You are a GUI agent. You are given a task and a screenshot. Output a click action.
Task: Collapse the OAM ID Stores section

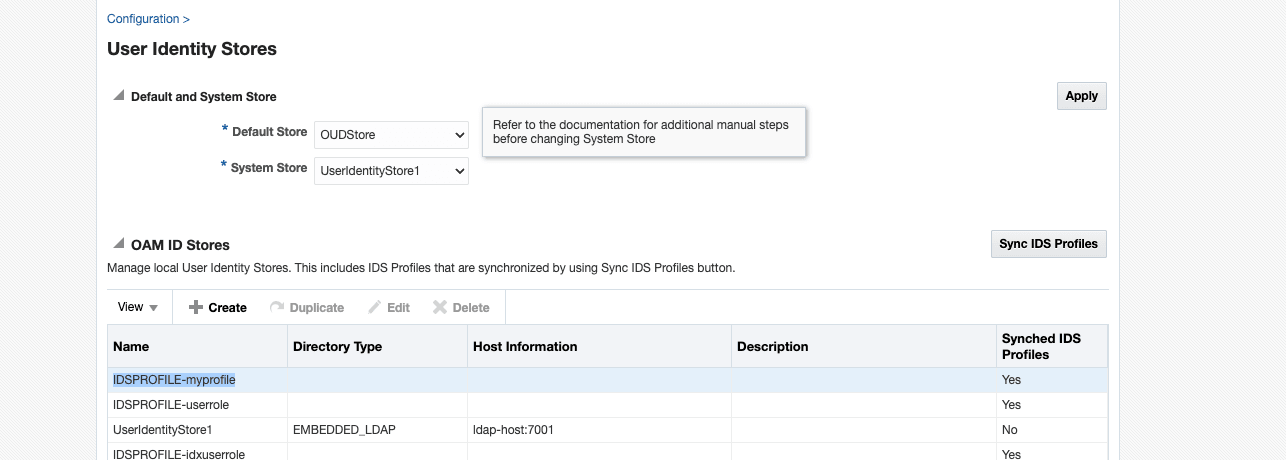119,244
